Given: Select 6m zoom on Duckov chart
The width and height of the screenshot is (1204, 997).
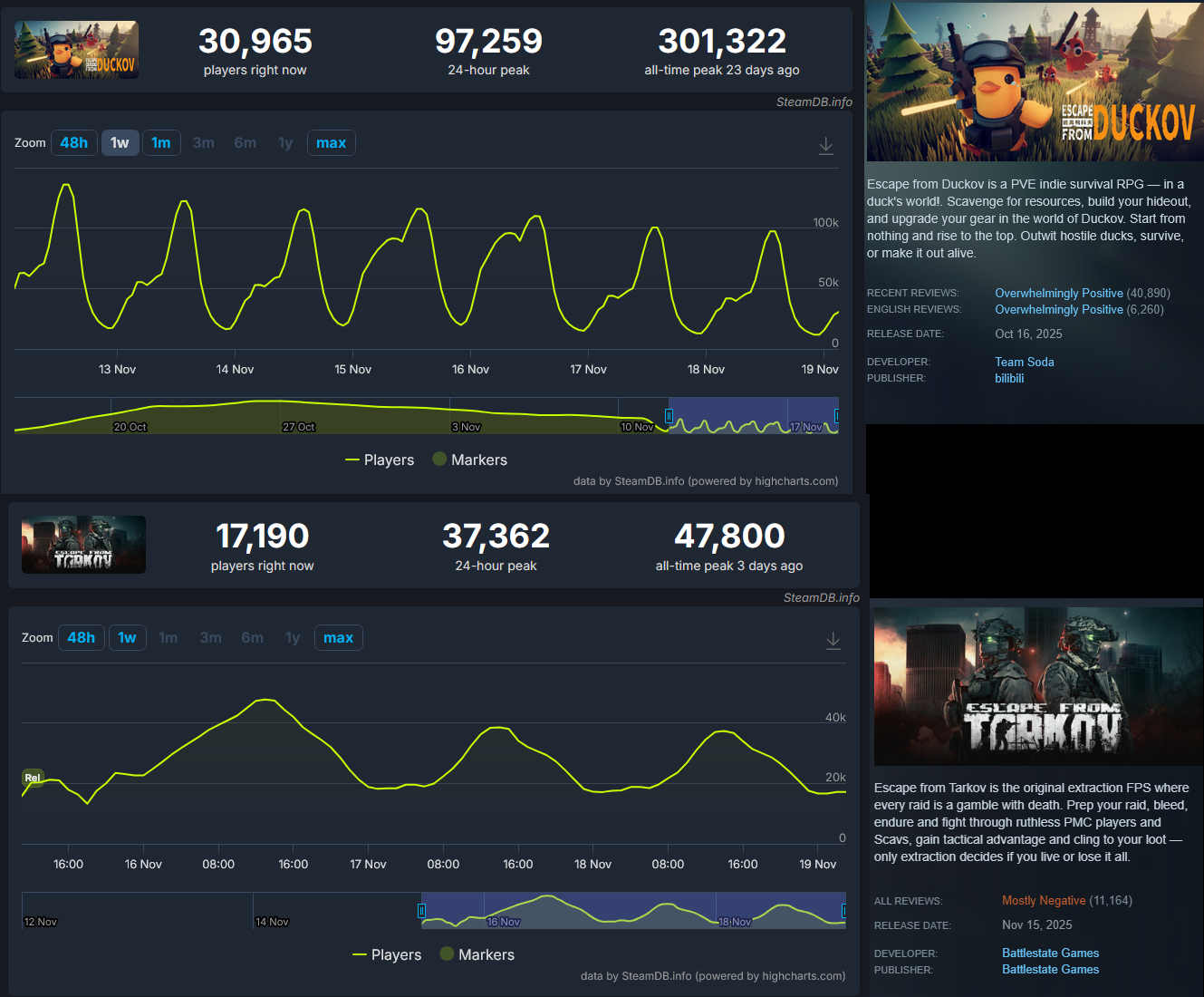Looking at the screenshot, I should click(246, 143).
